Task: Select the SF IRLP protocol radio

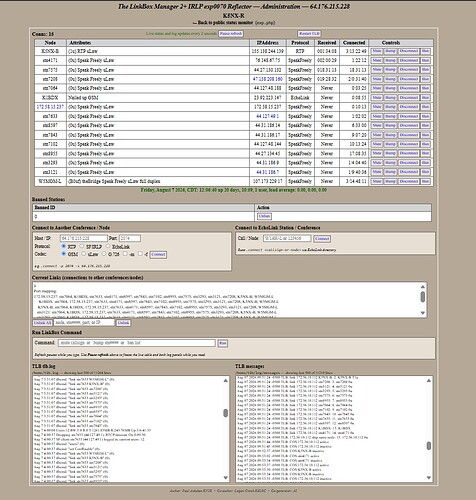Action: [82, 246]
